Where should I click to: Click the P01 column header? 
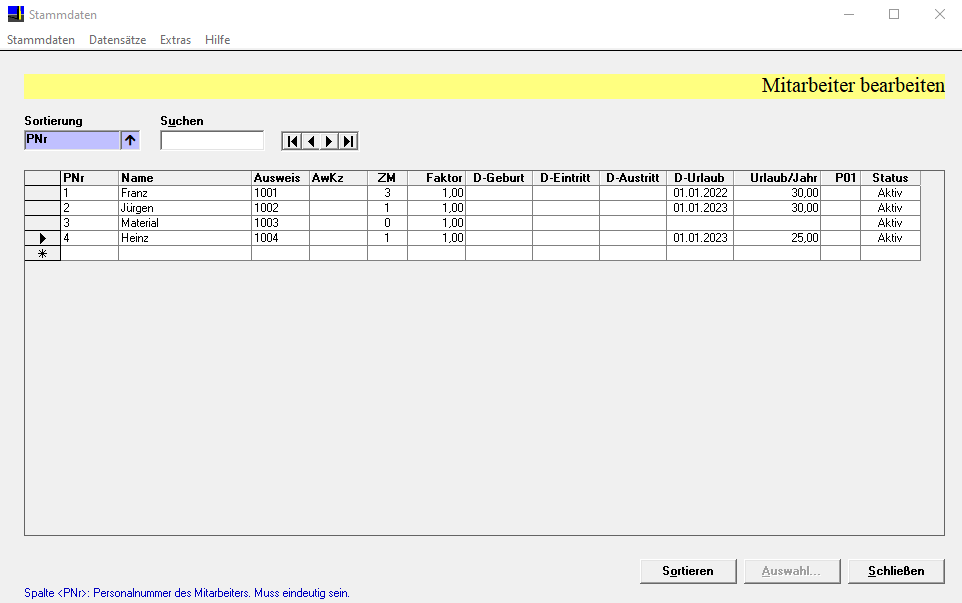841,178
